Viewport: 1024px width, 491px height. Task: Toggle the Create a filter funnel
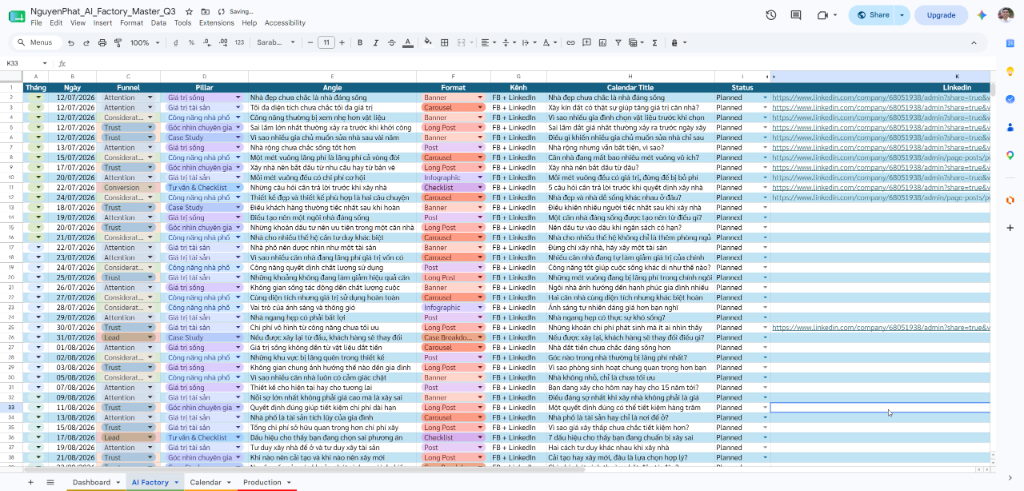(618, 43)
